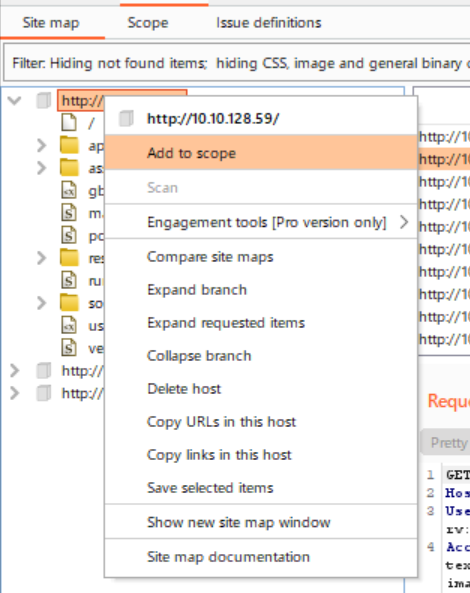The image size is (470, 593).
Task: Choose "Save selected items"
Action: (261, 487)
